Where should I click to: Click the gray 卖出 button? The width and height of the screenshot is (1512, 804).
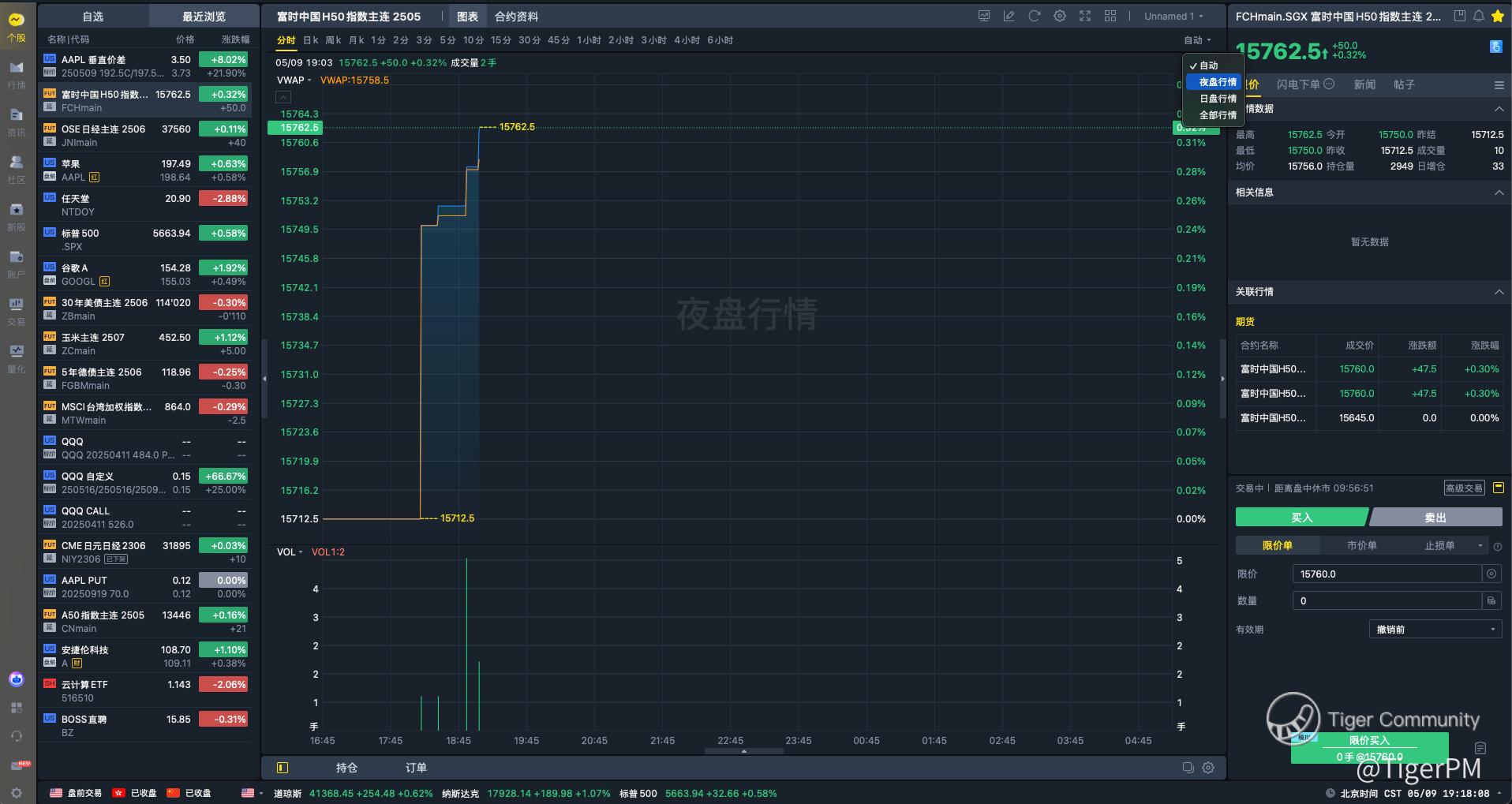[x=1435, y=518]
